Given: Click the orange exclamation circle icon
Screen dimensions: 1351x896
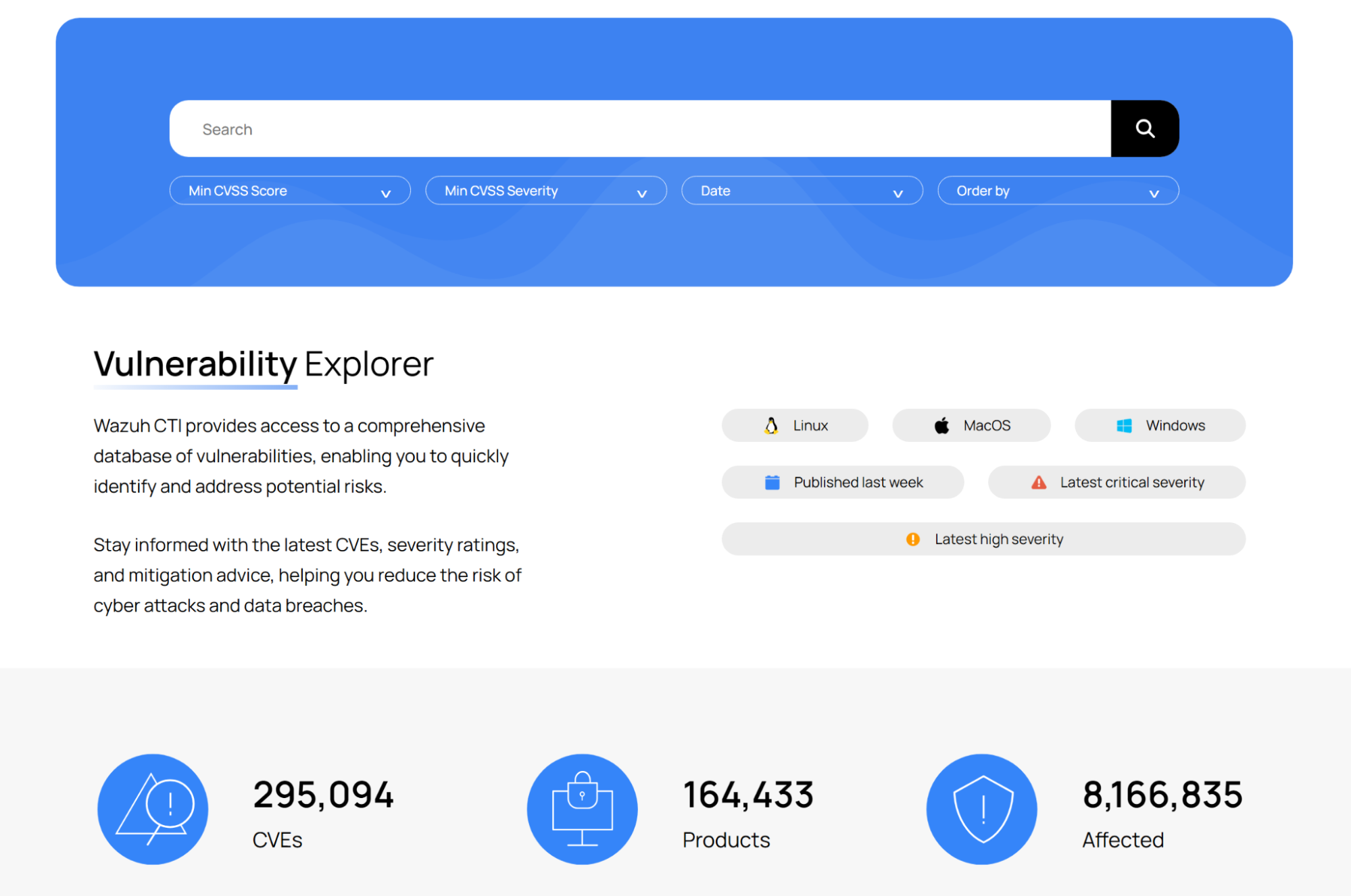Looking at the screenshot, I should pos(913,539).
